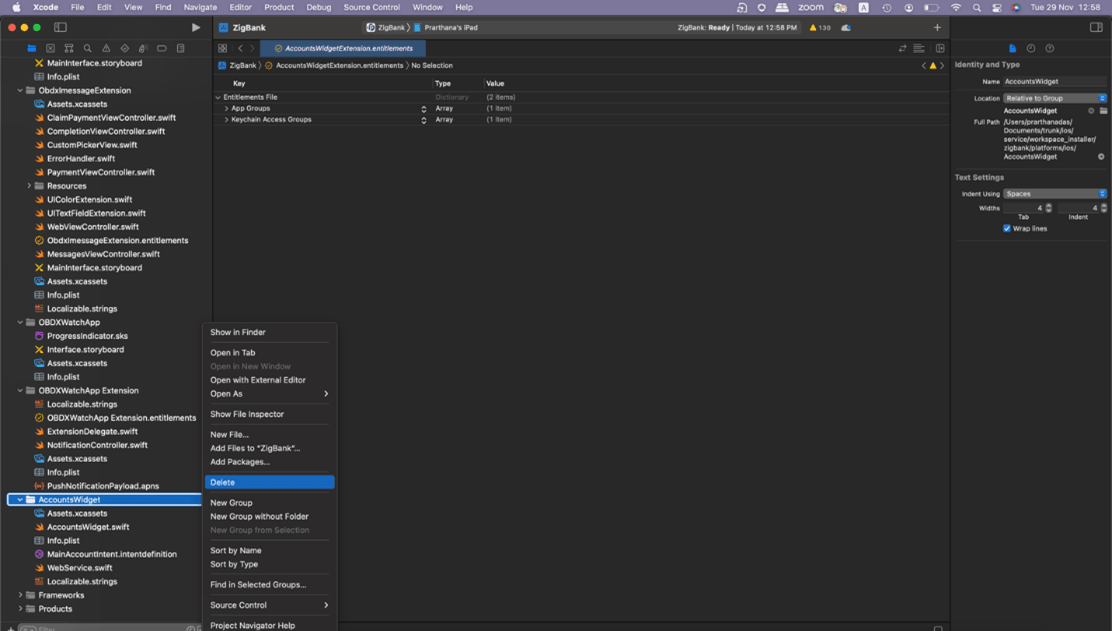Open the Test navigator diamond icon

point(125,48)
